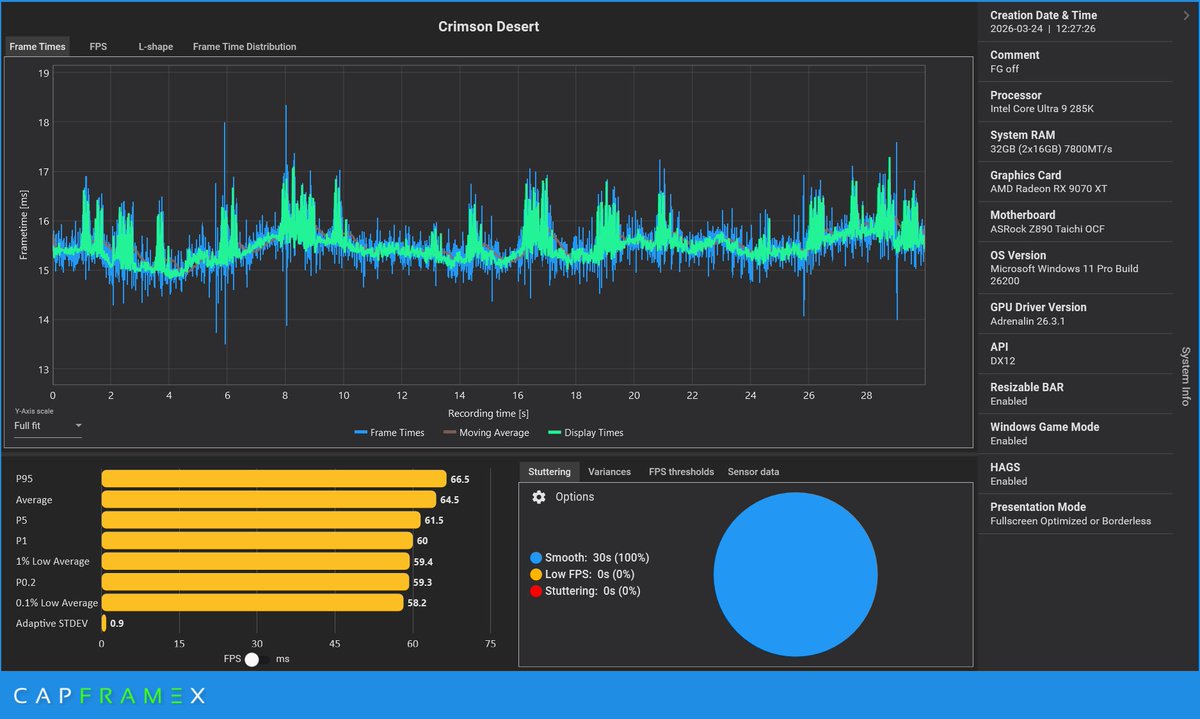Screen dimensions: 1200x719
Task: Click the P0.2 bar showing 59.3
Action: pos(255,582)
